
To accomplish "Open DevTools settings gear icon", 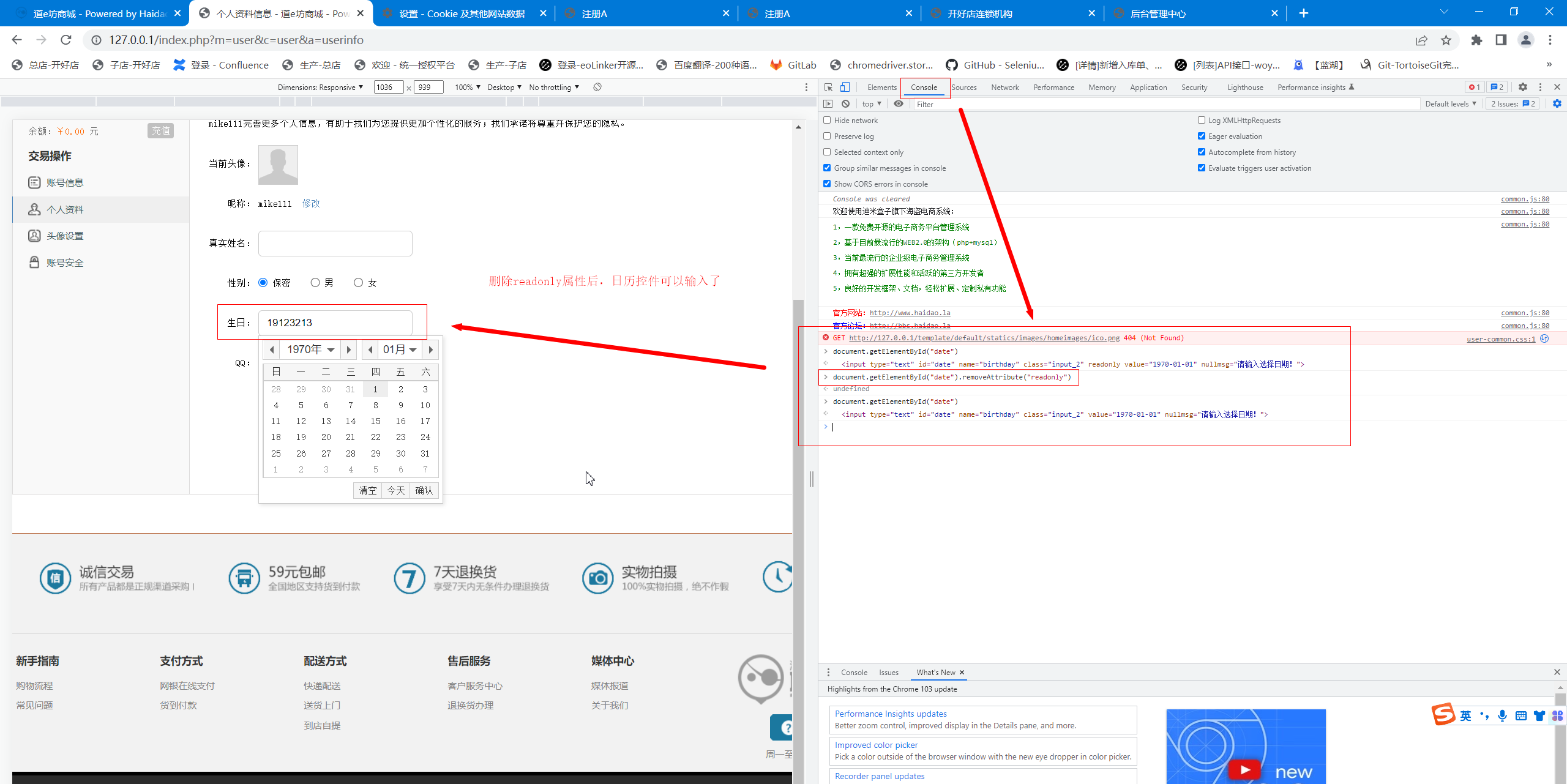I will (1523, 88).
